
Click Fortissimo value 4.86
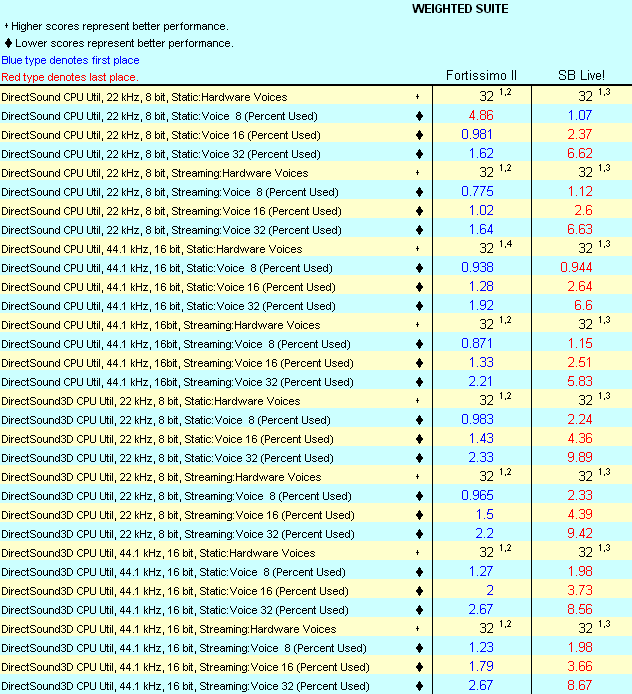coord(481,116)
